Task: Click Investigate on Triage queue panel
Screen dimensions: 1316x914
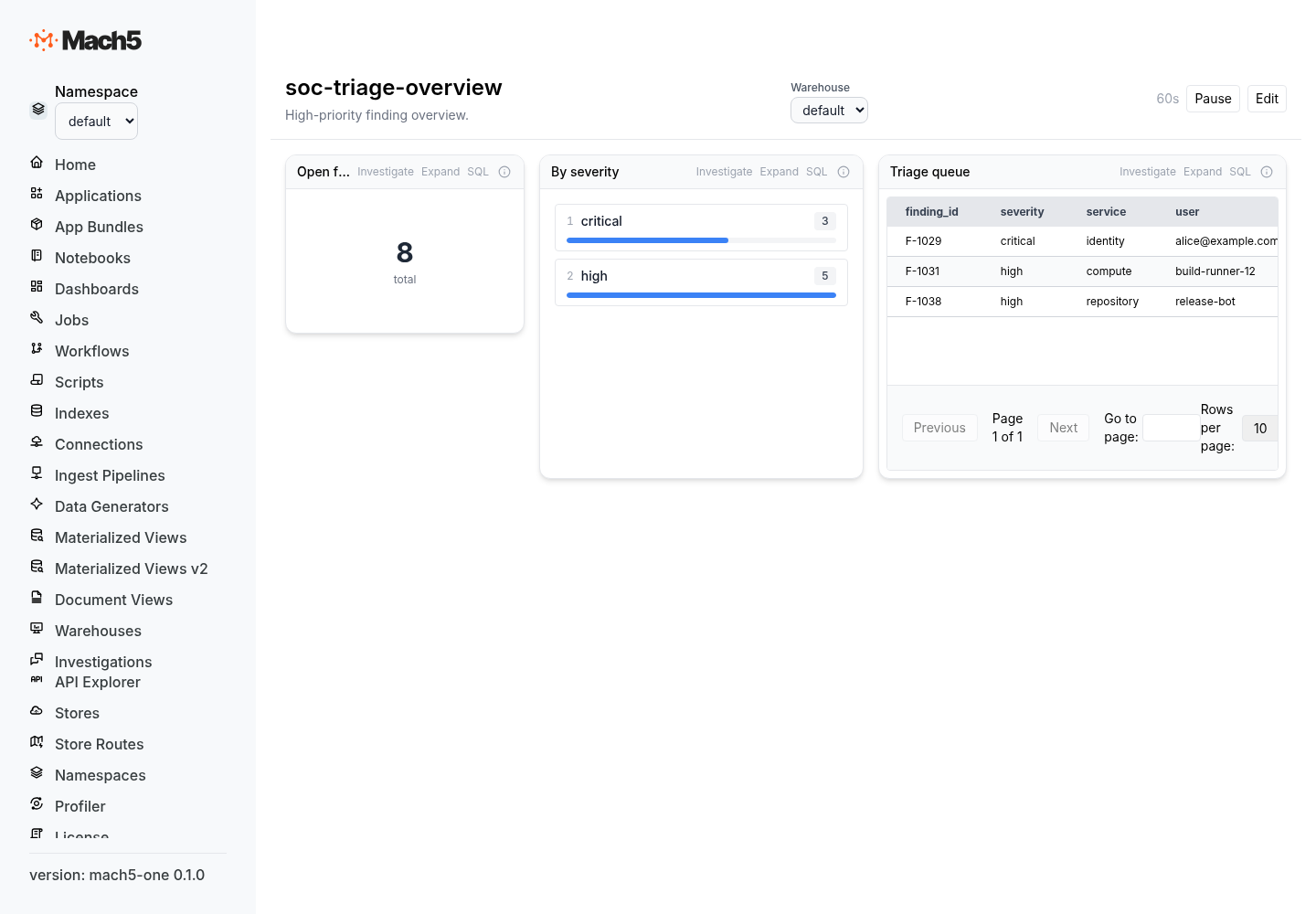Action: 1148,172
